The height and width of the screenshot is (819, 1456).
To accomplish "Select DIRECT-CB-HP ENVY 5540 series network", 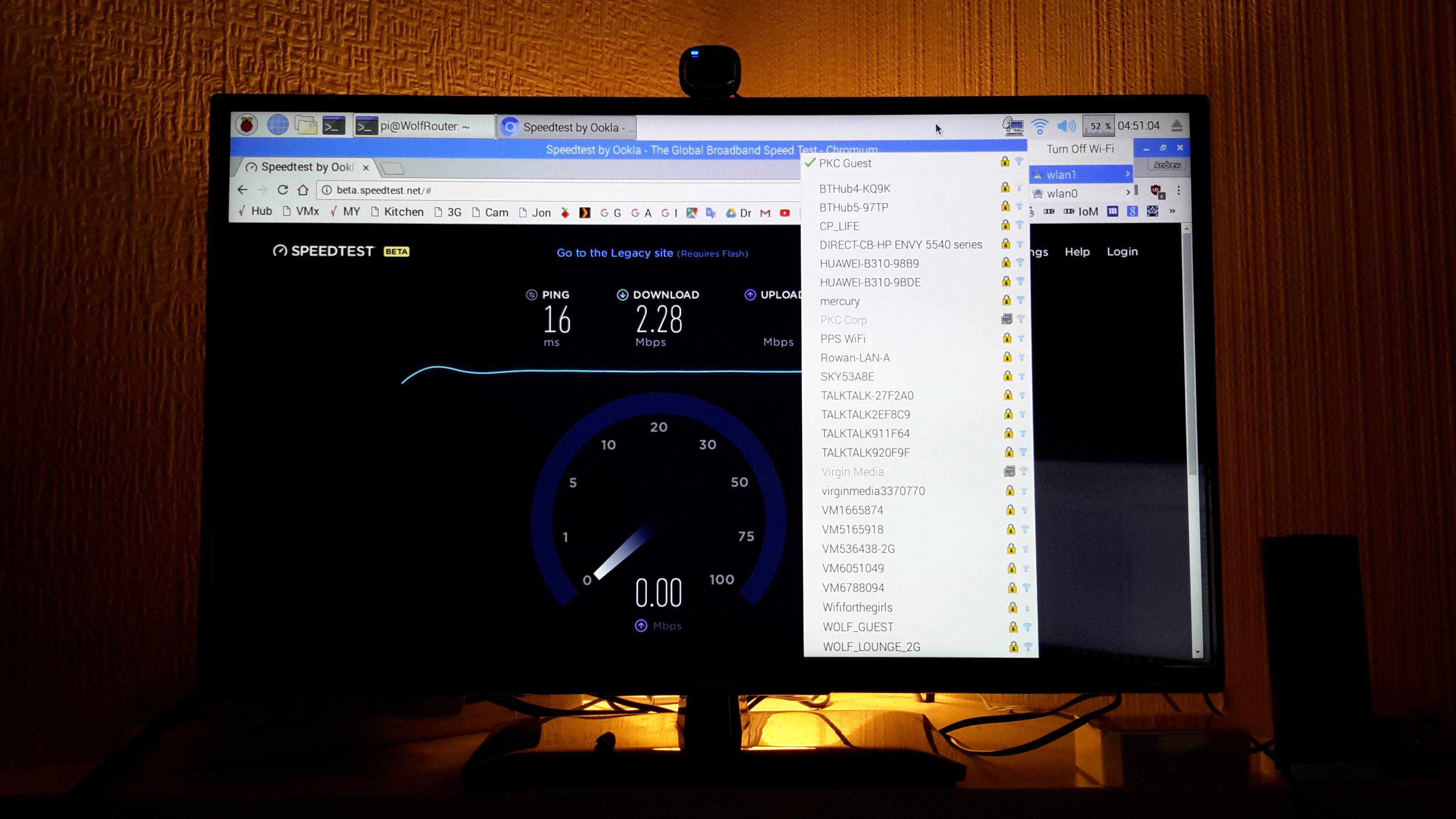I will pyautogui.click(x=916, y=244).
